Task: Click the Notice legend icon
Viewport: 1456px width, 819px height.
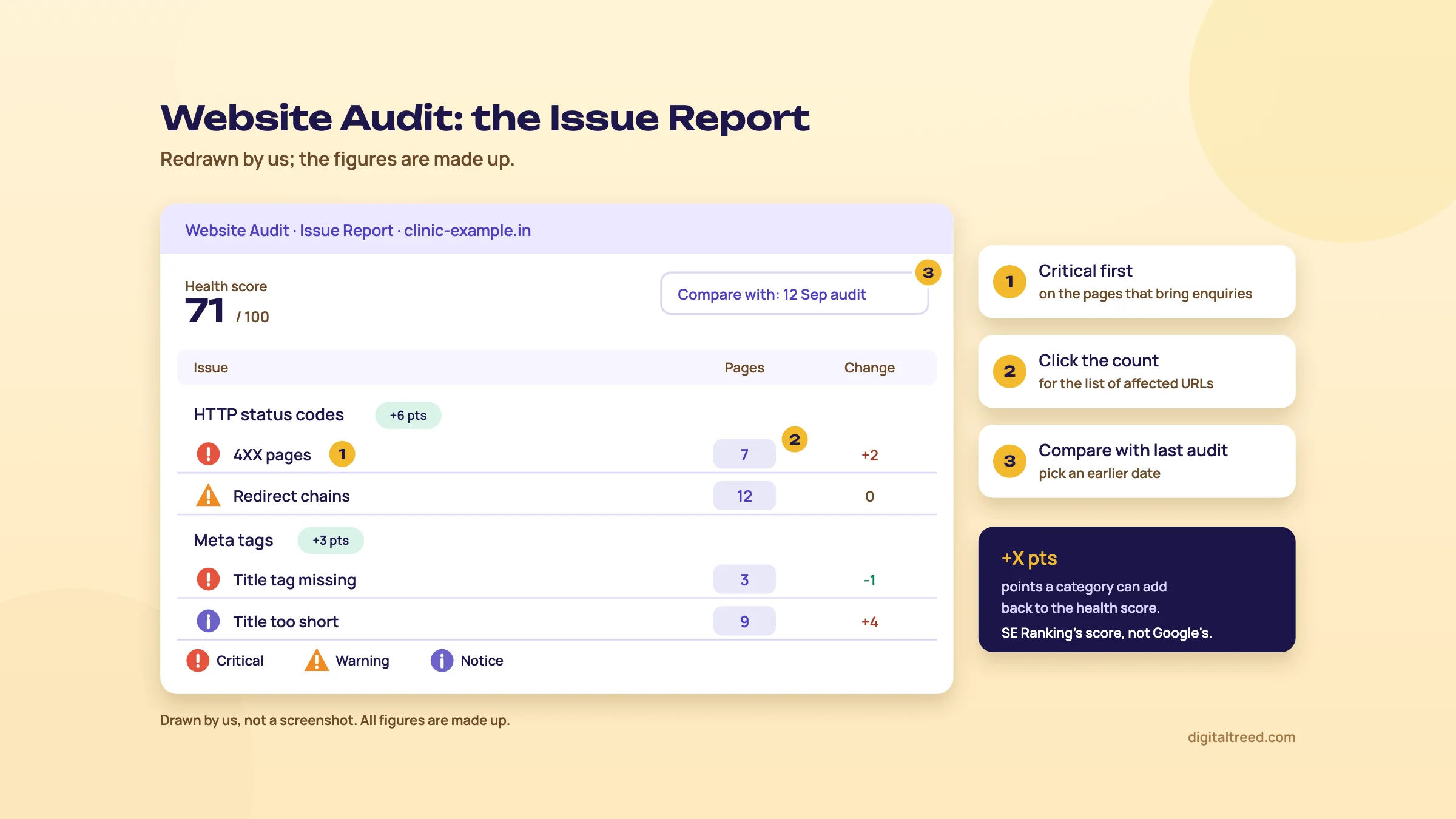Action: pos(442,661)
